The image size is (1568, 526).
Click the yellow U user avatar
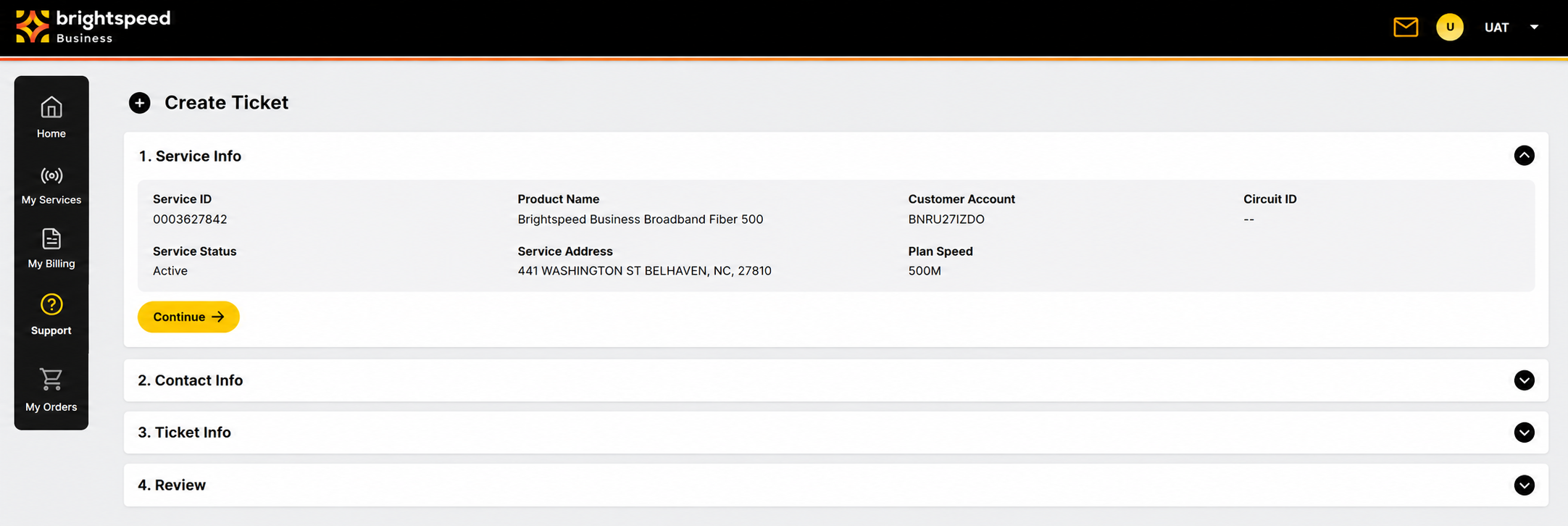[x=1450, y=28]
